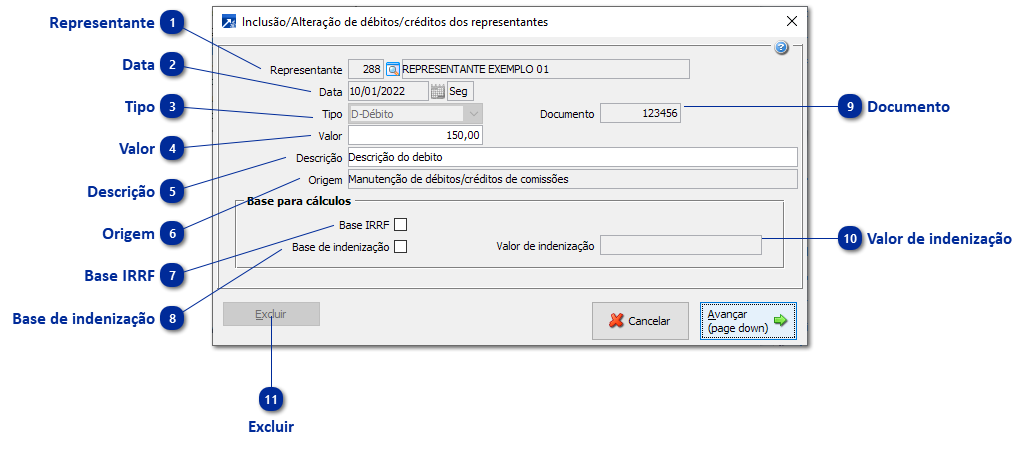Click the greyed-out Excluir button
1028x453 pixels.
click(x=271, y=314)
